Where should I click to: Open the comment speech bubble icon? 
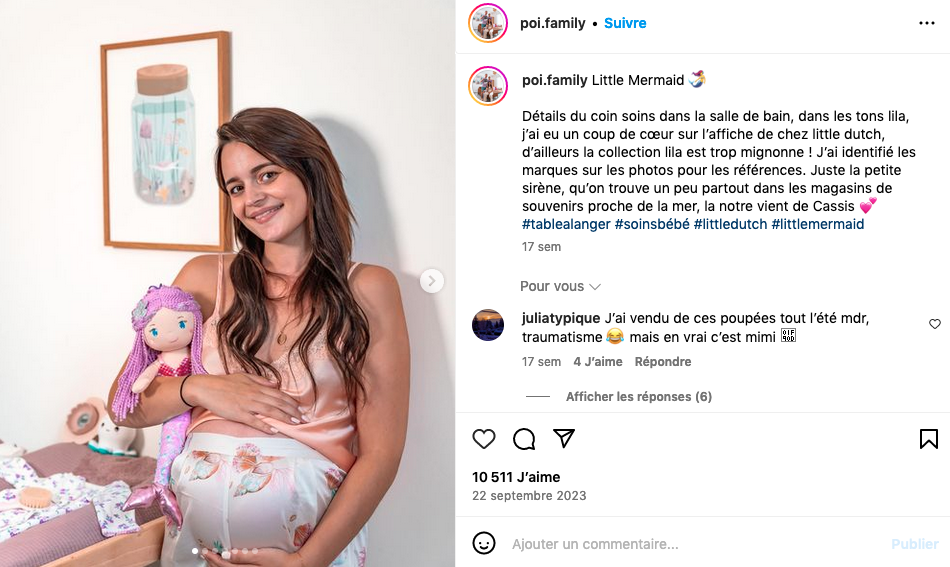click(x=524, y=439)
